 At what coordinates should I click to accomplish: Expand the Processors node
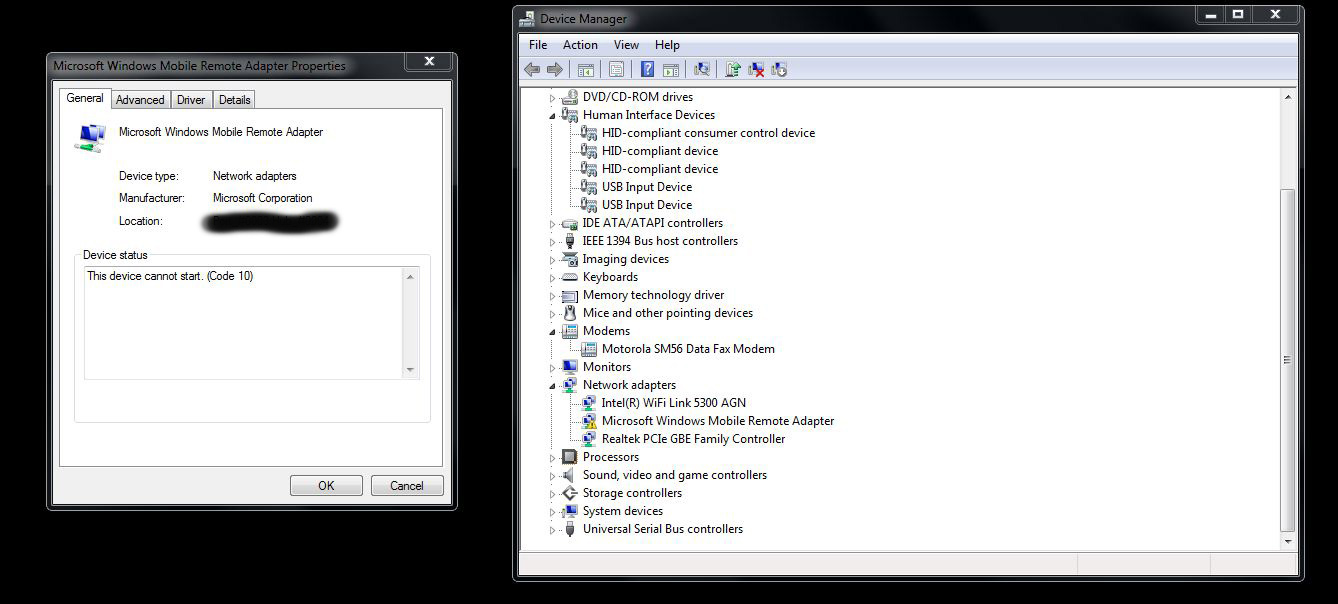[x=552, y=458]
